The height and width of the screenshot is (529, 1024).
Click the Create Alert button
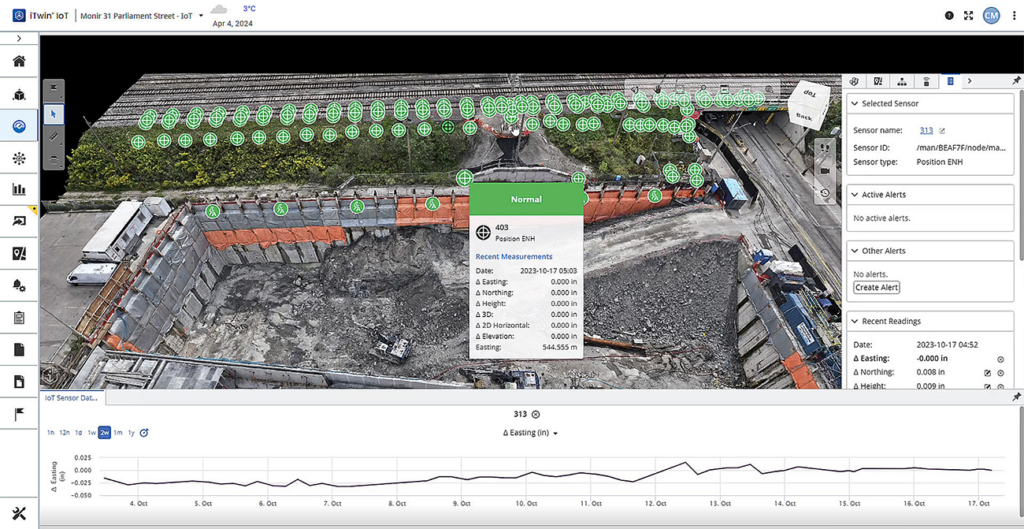[876, 287]
